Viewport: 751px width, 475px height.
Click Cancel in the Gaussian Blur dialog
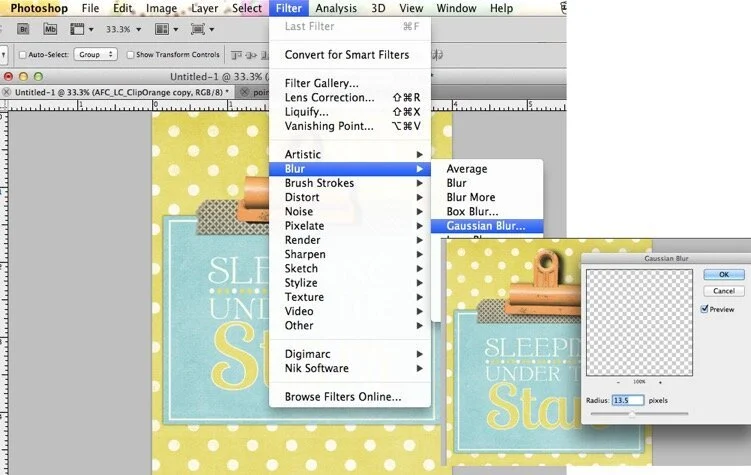click(x=724, y=291)
